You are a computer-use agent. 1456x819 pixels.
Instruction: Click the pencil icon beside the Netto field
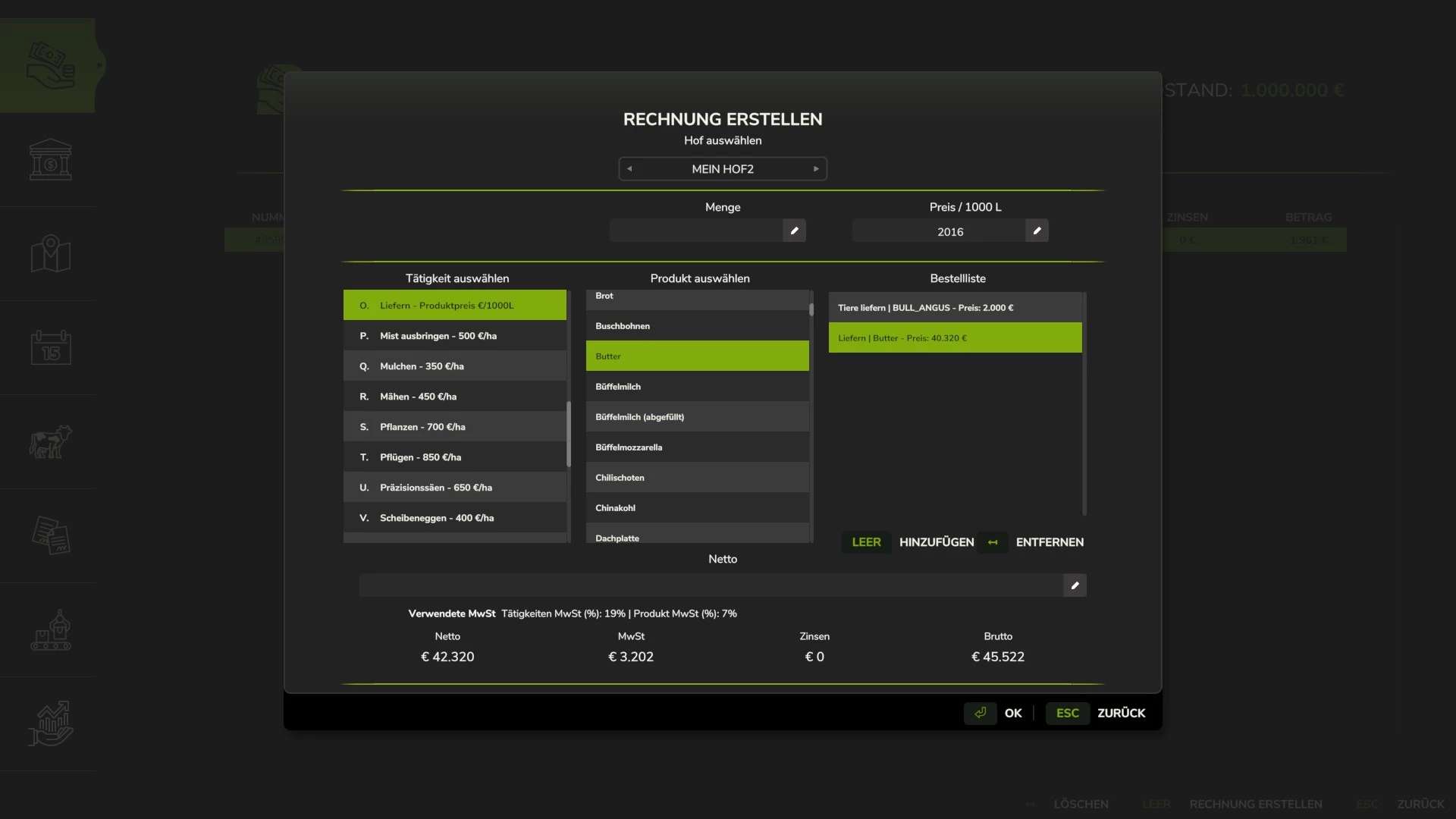[1075, 585]
